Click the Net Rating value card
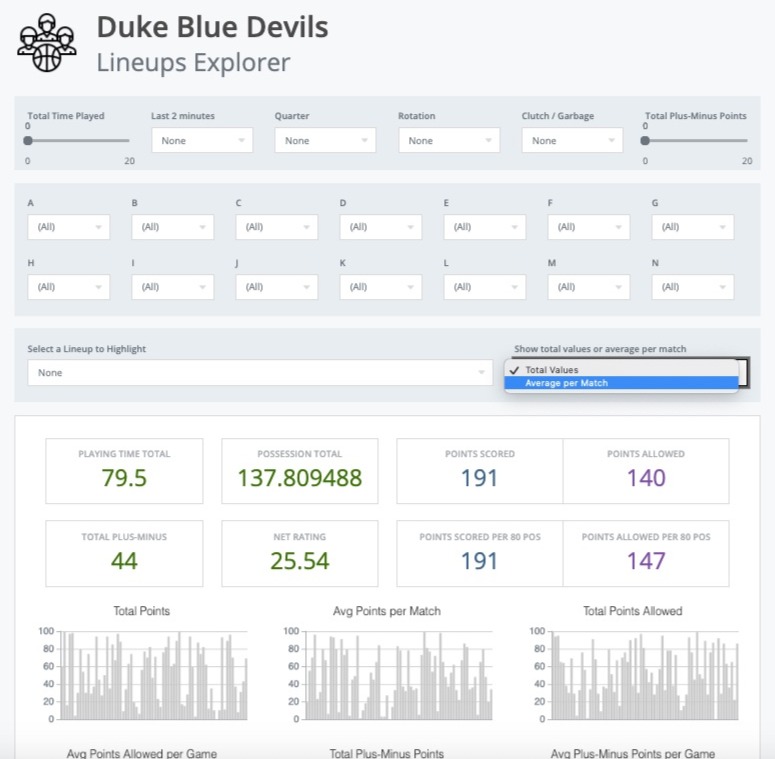This screenshot has height=759, width=775. point(299,552)
